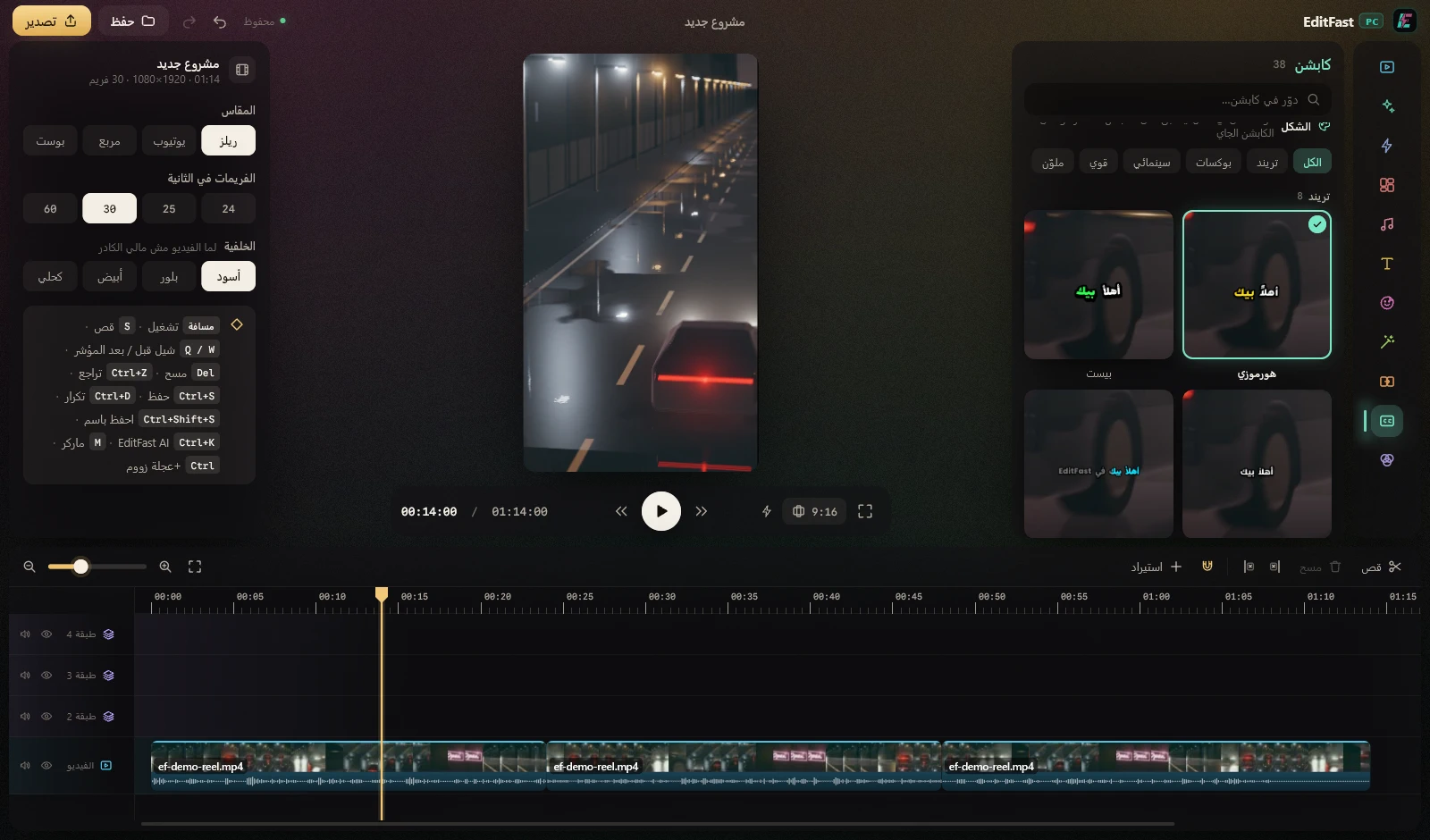This screenshot has width=1430, height=840.
Task: Select the يوتيوب size option
Action: (169, 140)
